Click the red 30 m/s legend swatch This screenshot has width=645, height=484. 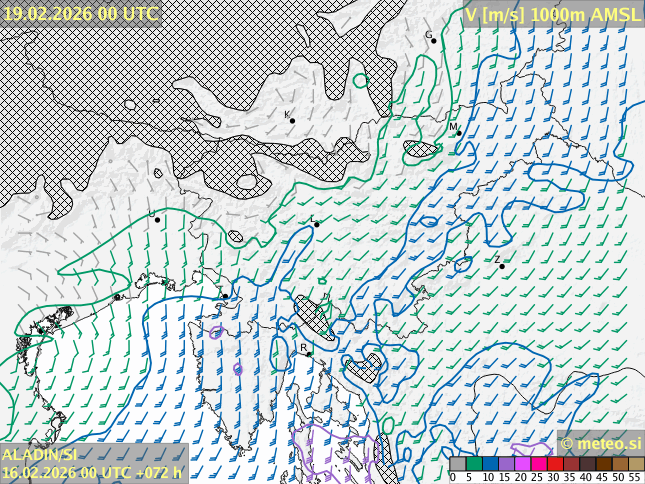[x=554, y=464]
